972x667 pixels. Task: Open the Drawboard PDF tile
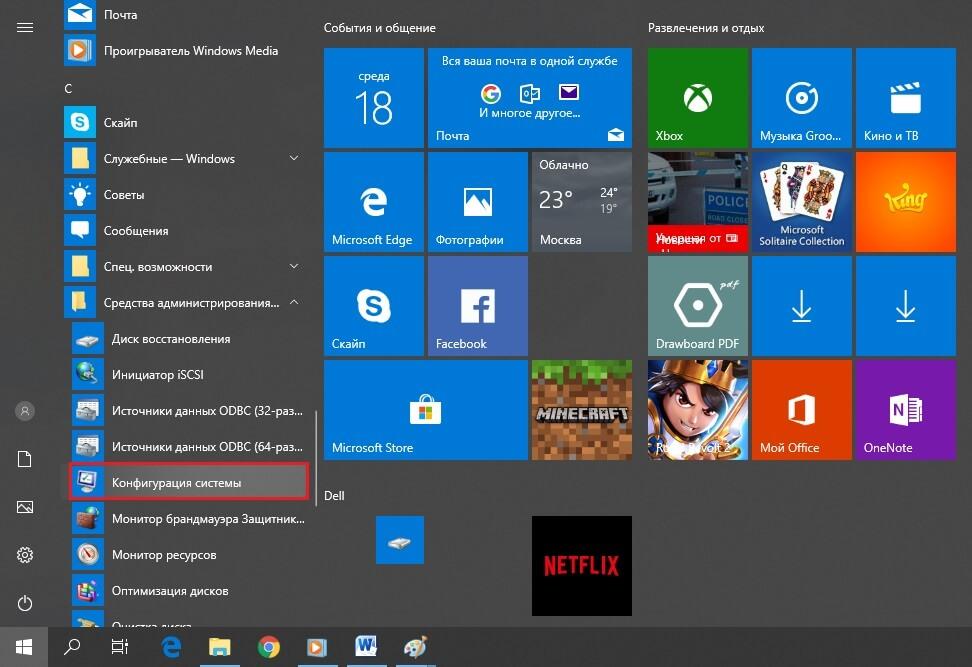click(698, 306)
